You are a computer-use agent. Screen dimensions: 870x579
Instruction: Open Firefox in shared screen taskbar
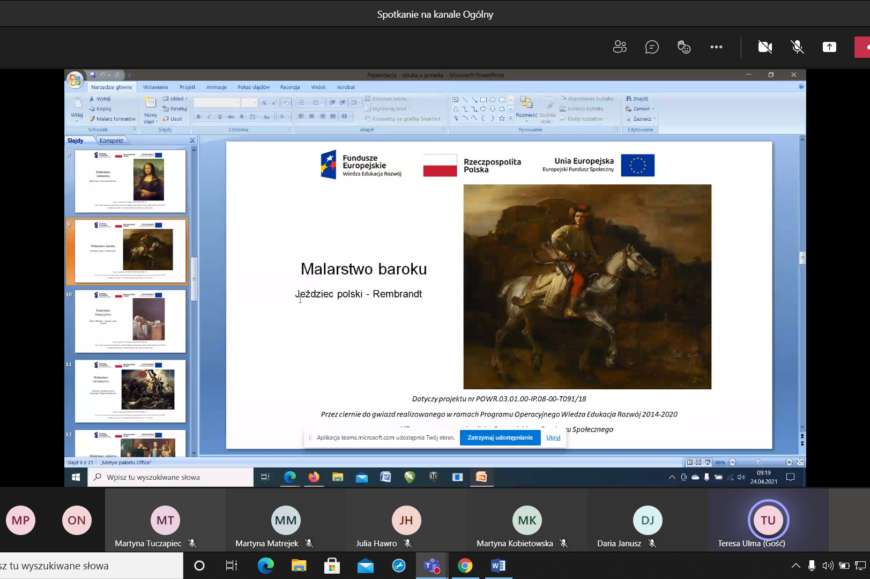click(313, 477)
